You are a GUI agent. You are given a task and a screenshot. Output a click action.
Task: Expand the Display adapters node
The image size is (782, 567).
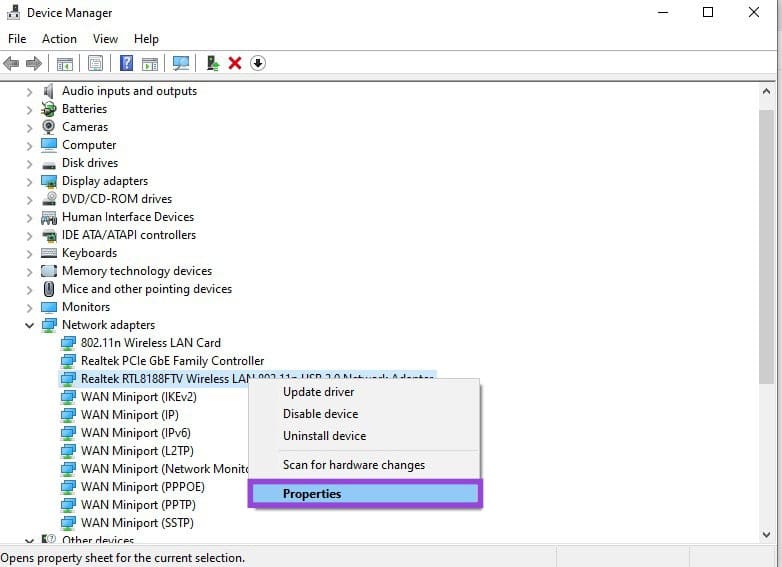click(x=29, y=182)
